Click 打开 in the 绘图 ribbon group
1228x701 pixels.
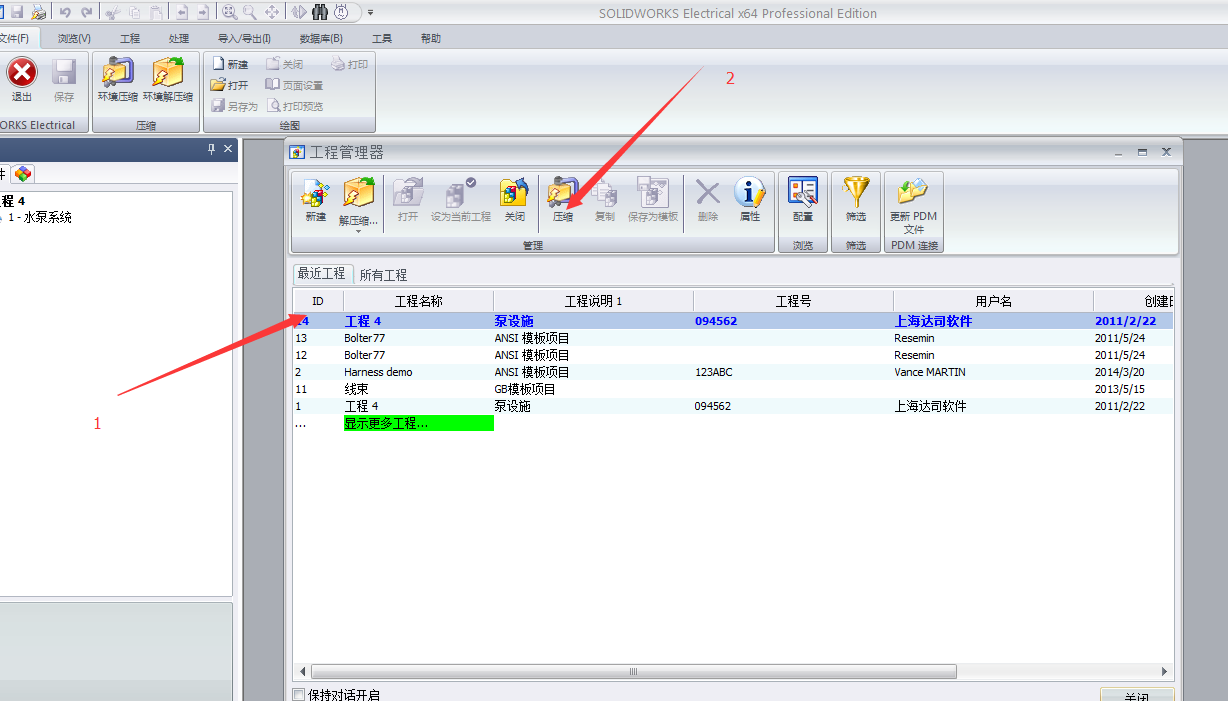229,85
